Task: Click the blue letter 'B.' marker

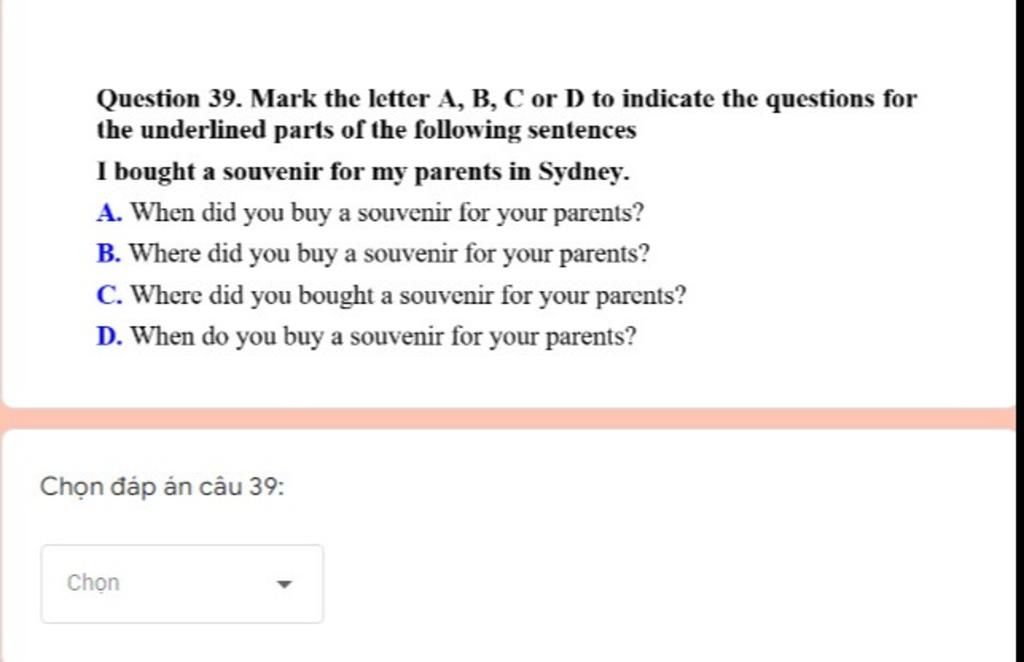Action: coord(108,254)
